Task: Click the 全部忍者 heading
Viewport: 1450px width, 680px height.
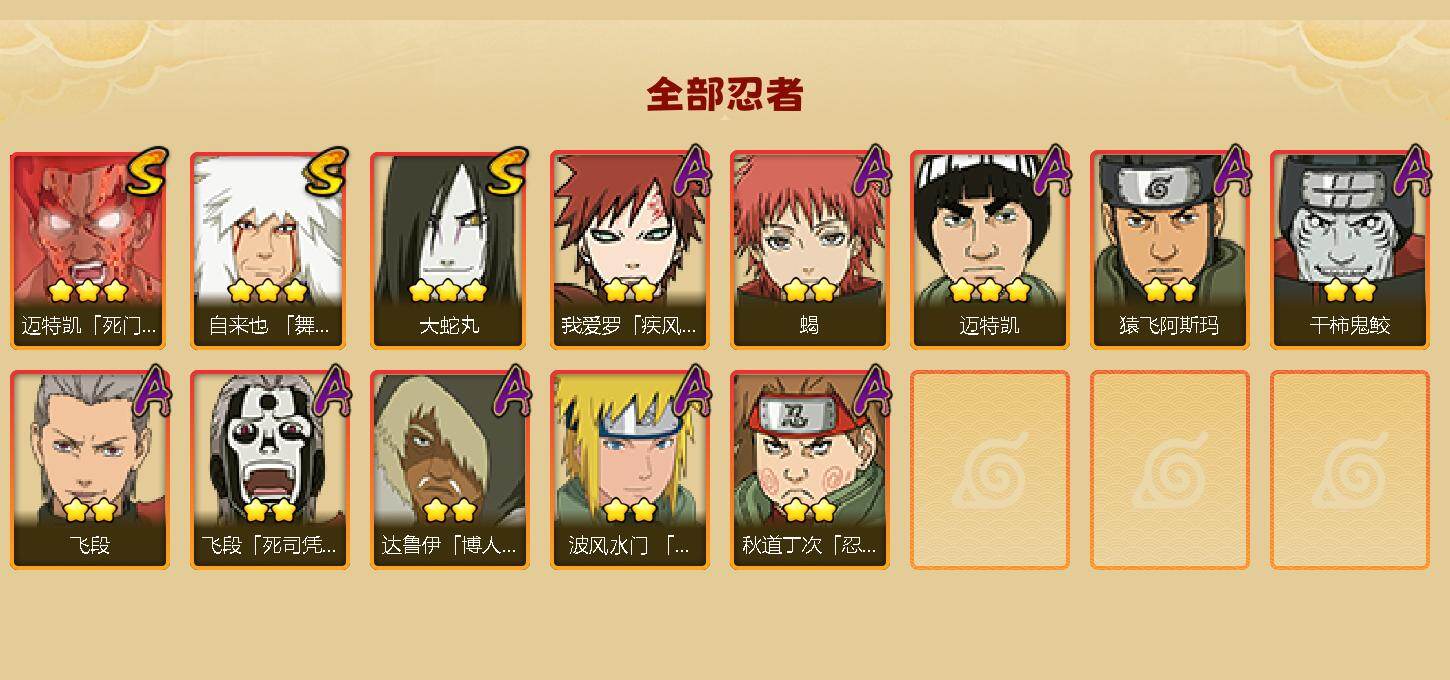Action: (725, 95)
